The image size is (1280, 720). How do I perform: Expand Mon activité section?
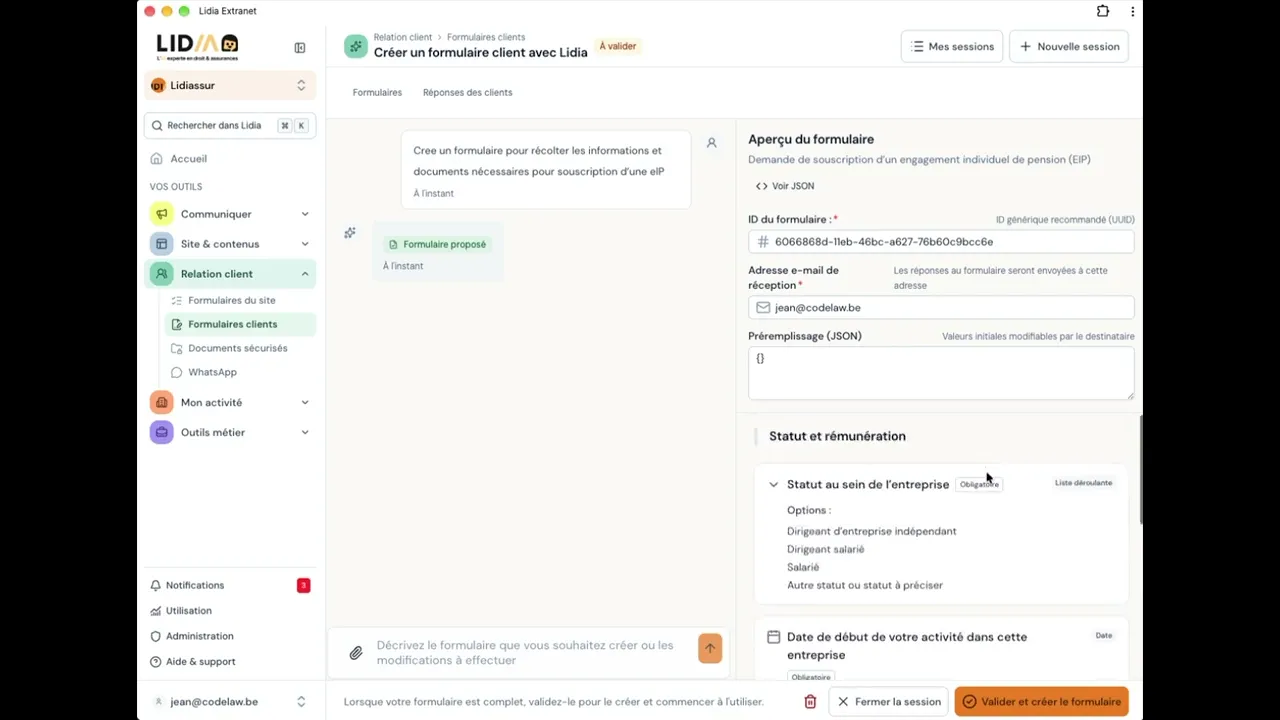[305, 402]
